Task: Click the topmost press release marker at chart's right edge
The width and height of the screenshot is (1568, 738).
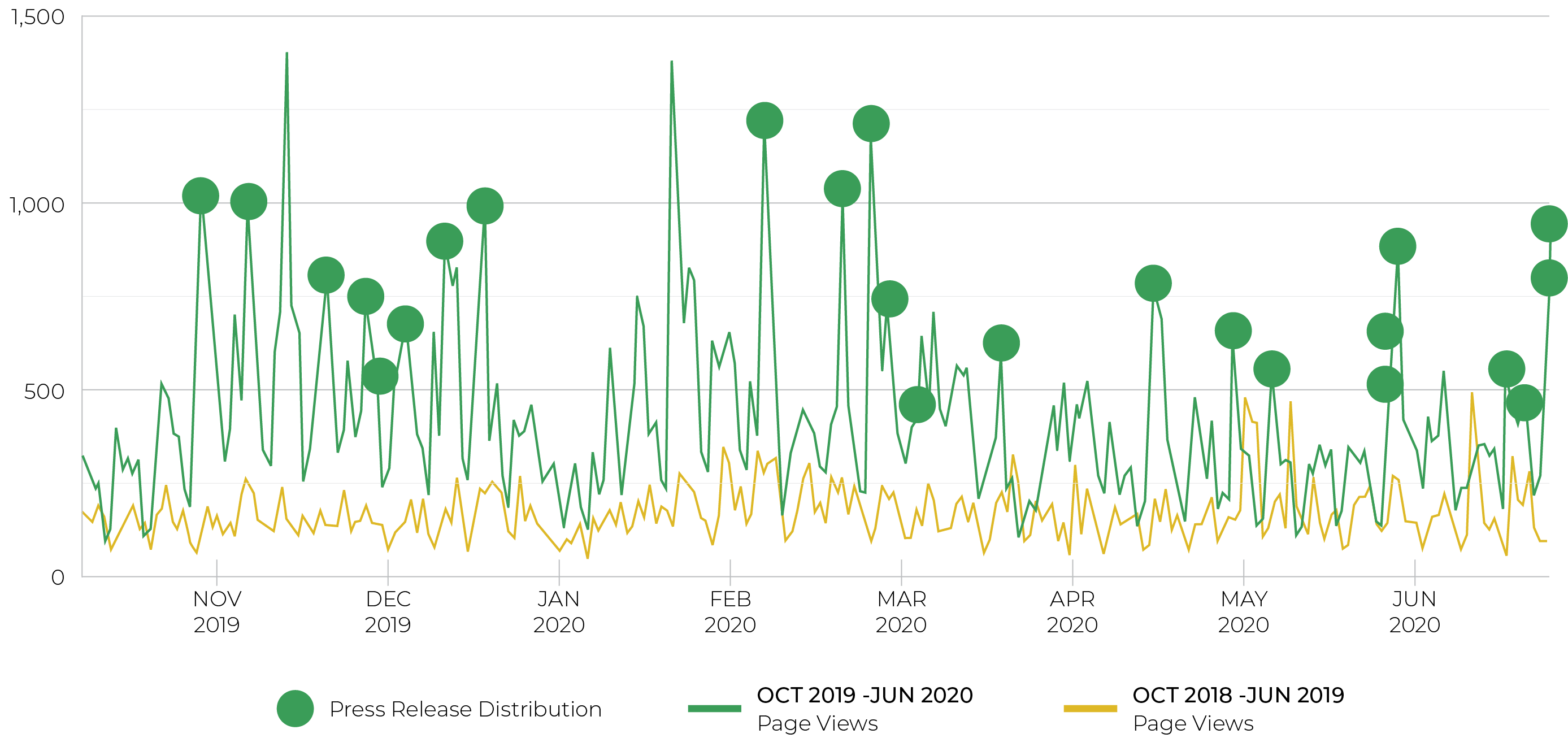Action: pos(1549,224)
